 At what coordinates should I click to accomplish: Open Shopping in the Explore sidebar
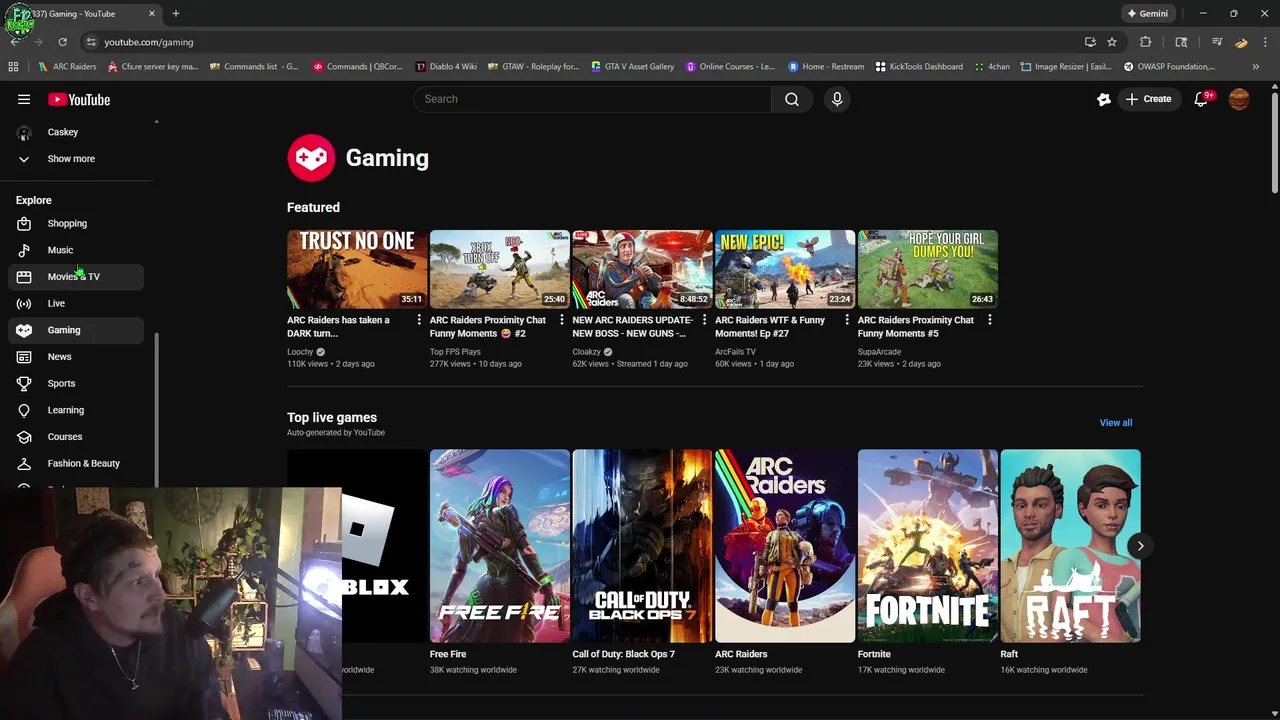click(x=77, y=223)
